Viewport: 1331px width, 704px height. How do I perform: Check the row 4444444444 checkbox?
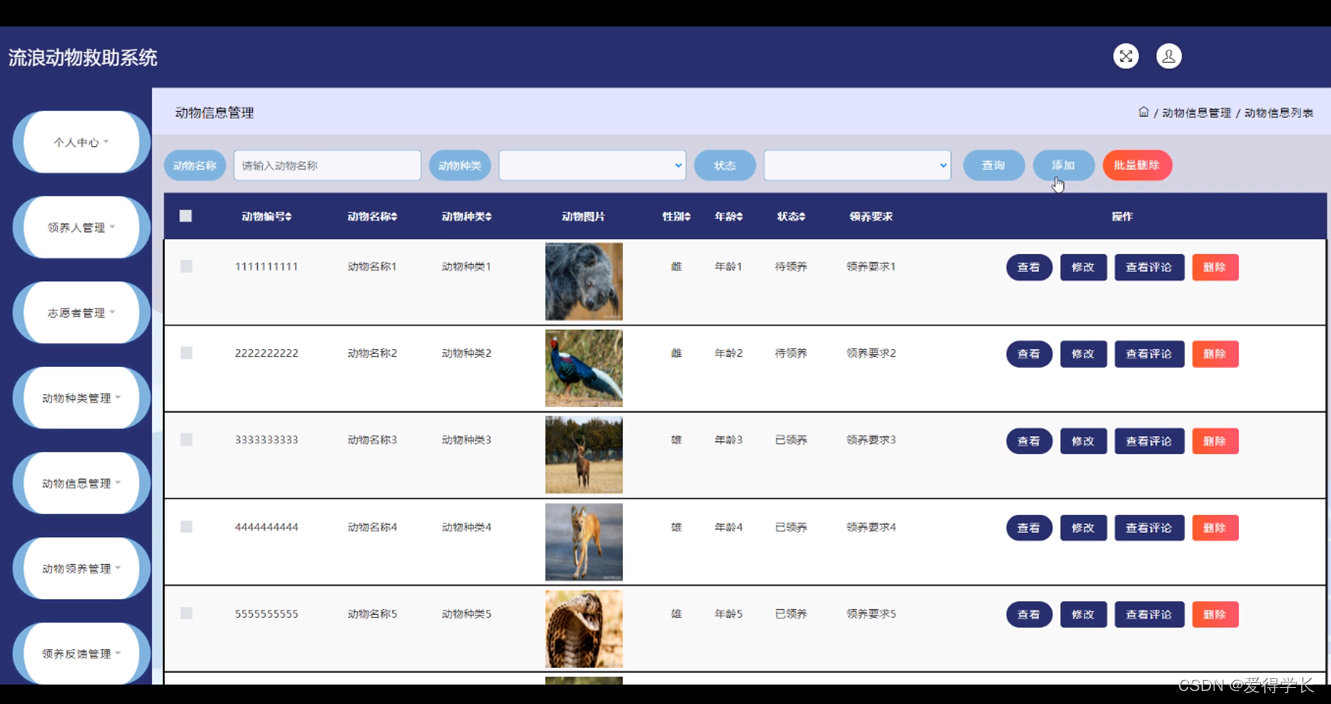pos(186,527)
